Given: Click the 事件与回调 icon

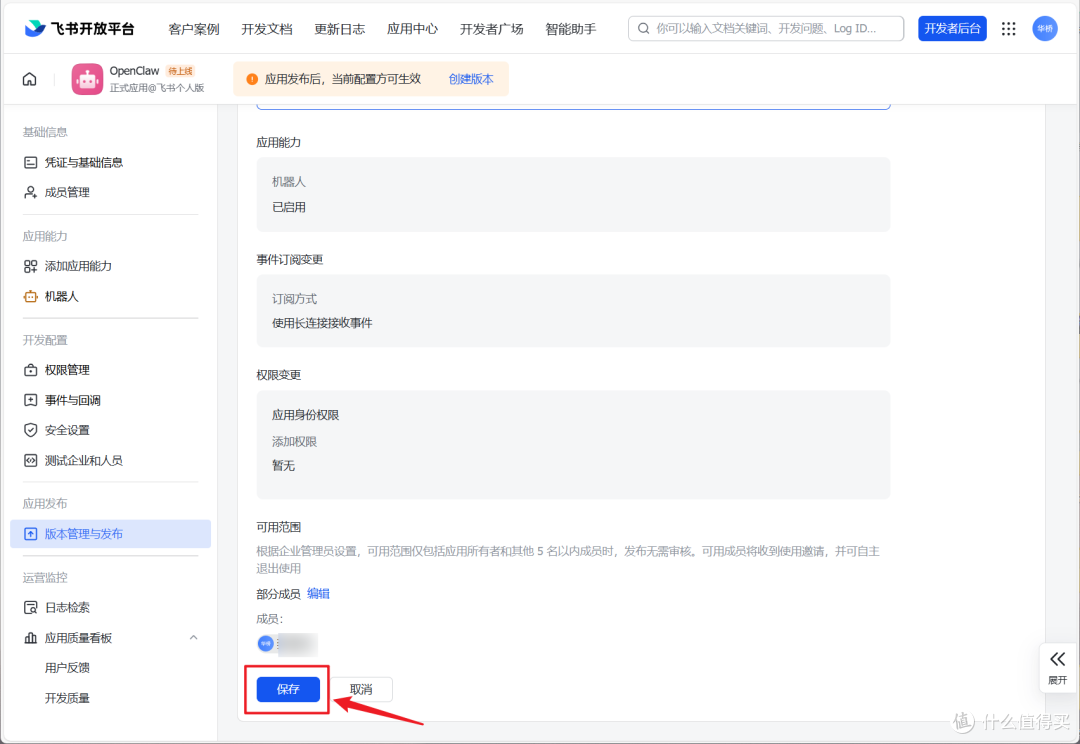Looking at the screenshot, I should 30,400.
